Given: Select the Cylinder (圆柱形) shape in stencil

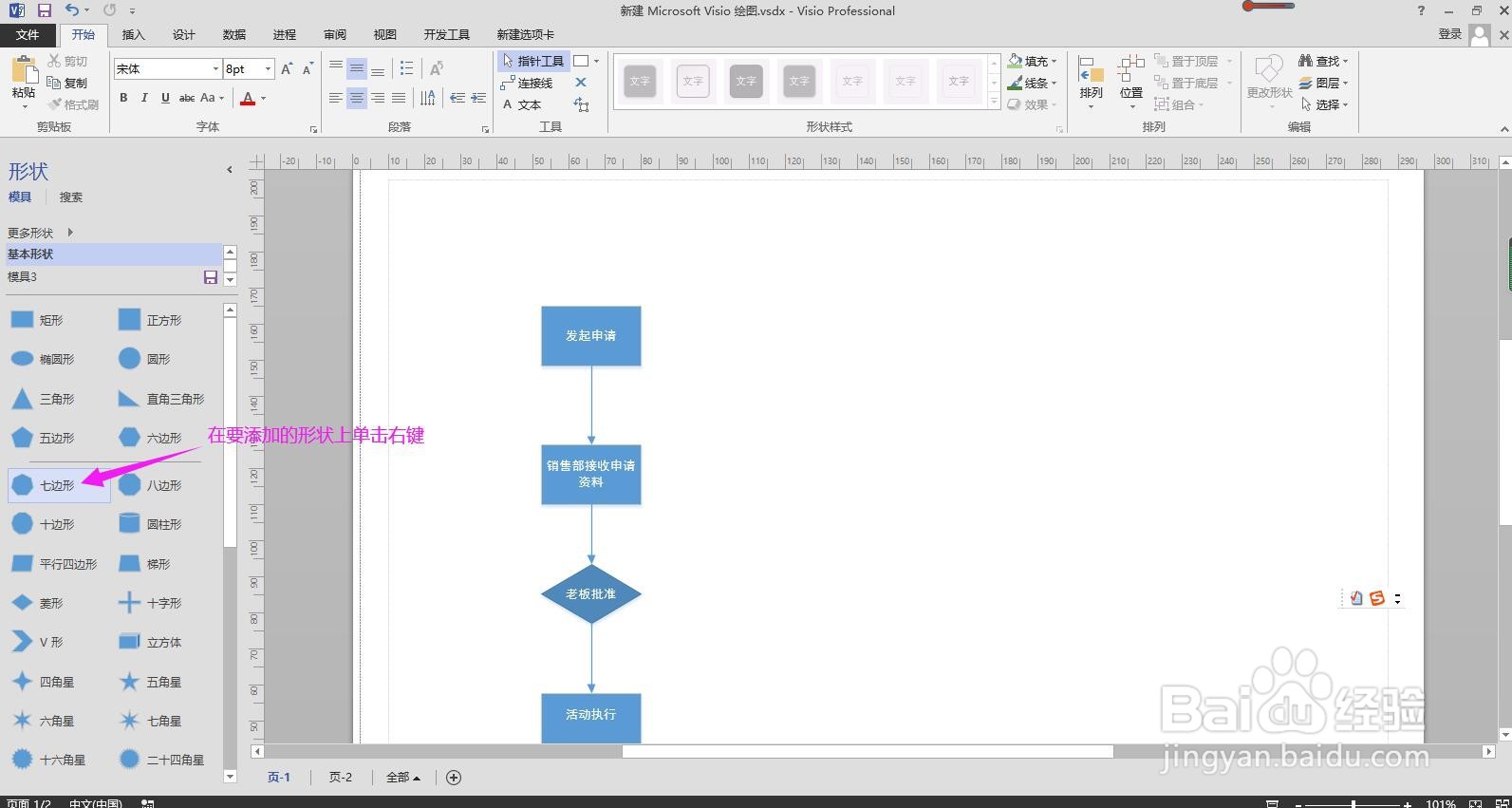Looking at the screenshot, I should [x=152, y=524].
